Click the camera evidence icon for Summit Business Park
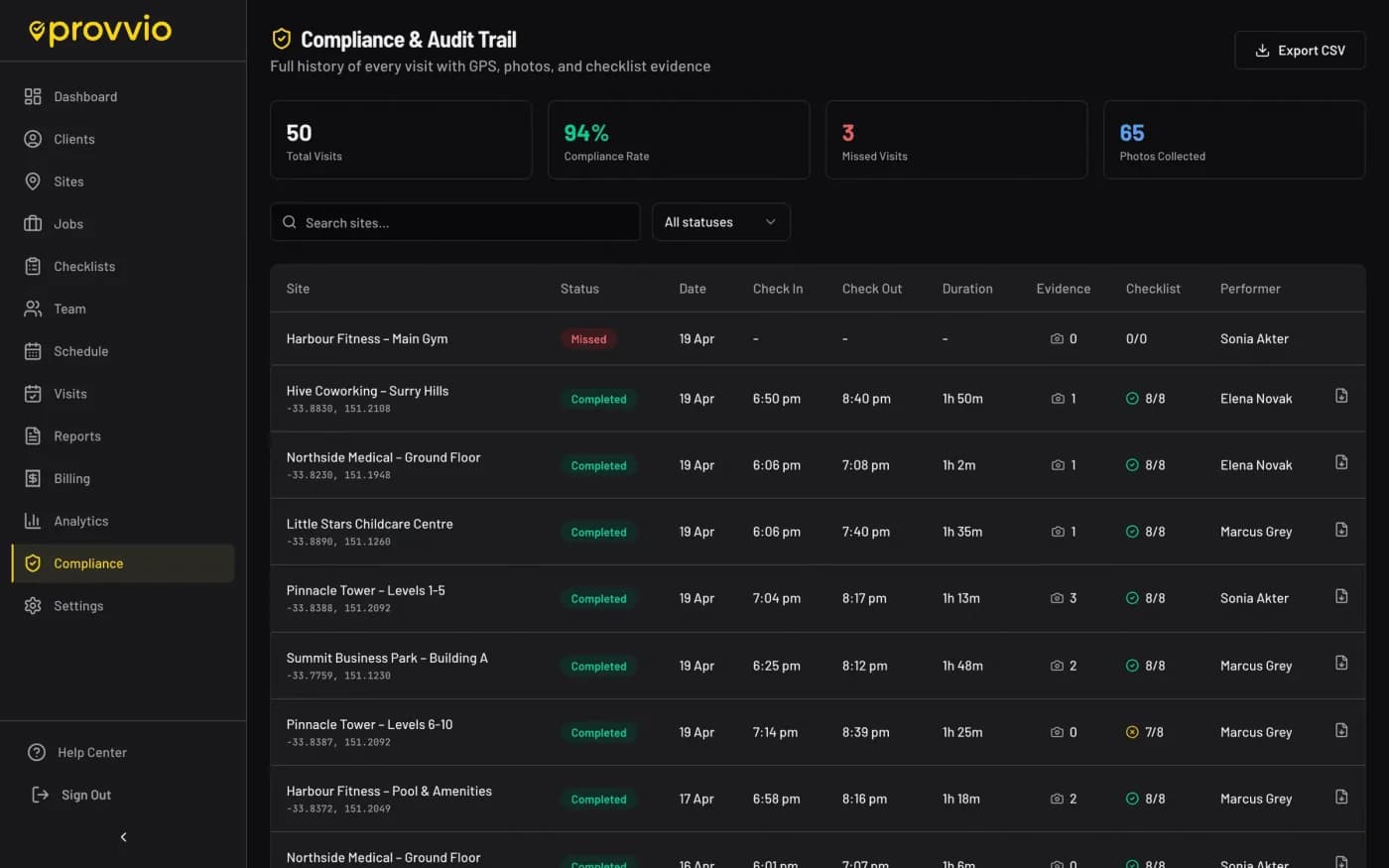The width and height of the screenshot is (1389, 868). pyautogui.click(x=1057, y=666)
